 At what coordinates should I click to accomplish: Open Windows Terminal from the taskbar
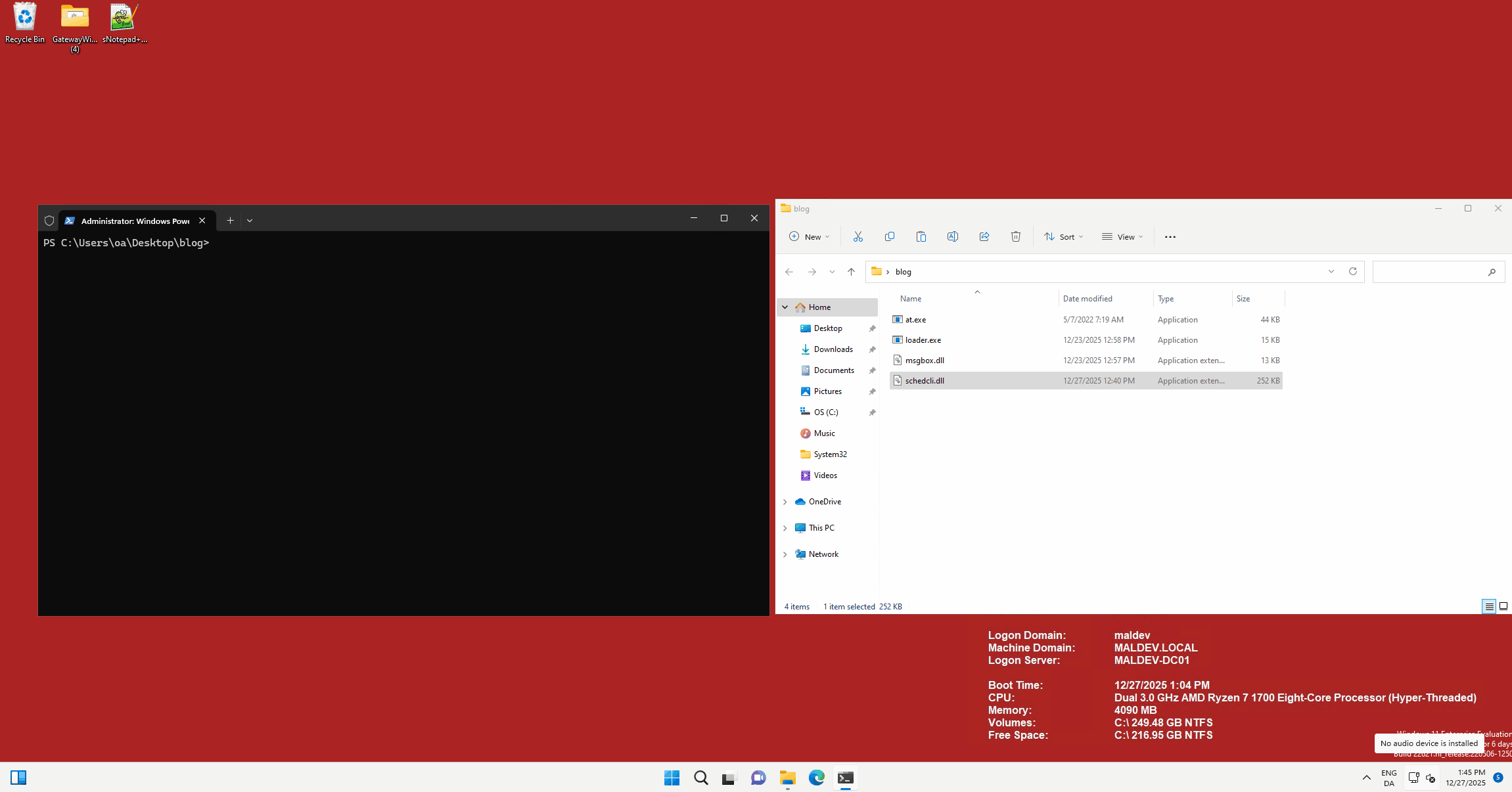tap(845, 778)
